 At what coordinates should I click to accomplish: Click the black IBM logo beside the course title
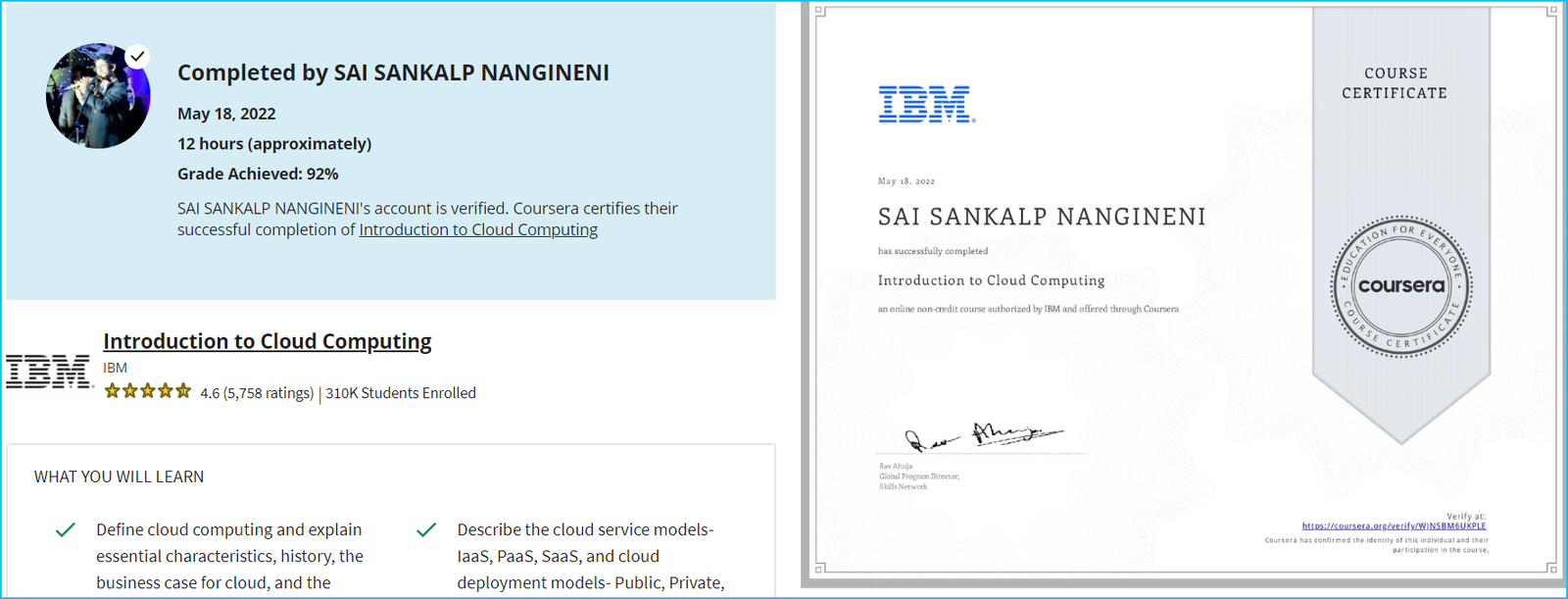pyautogui.click(x=49, y=373)
